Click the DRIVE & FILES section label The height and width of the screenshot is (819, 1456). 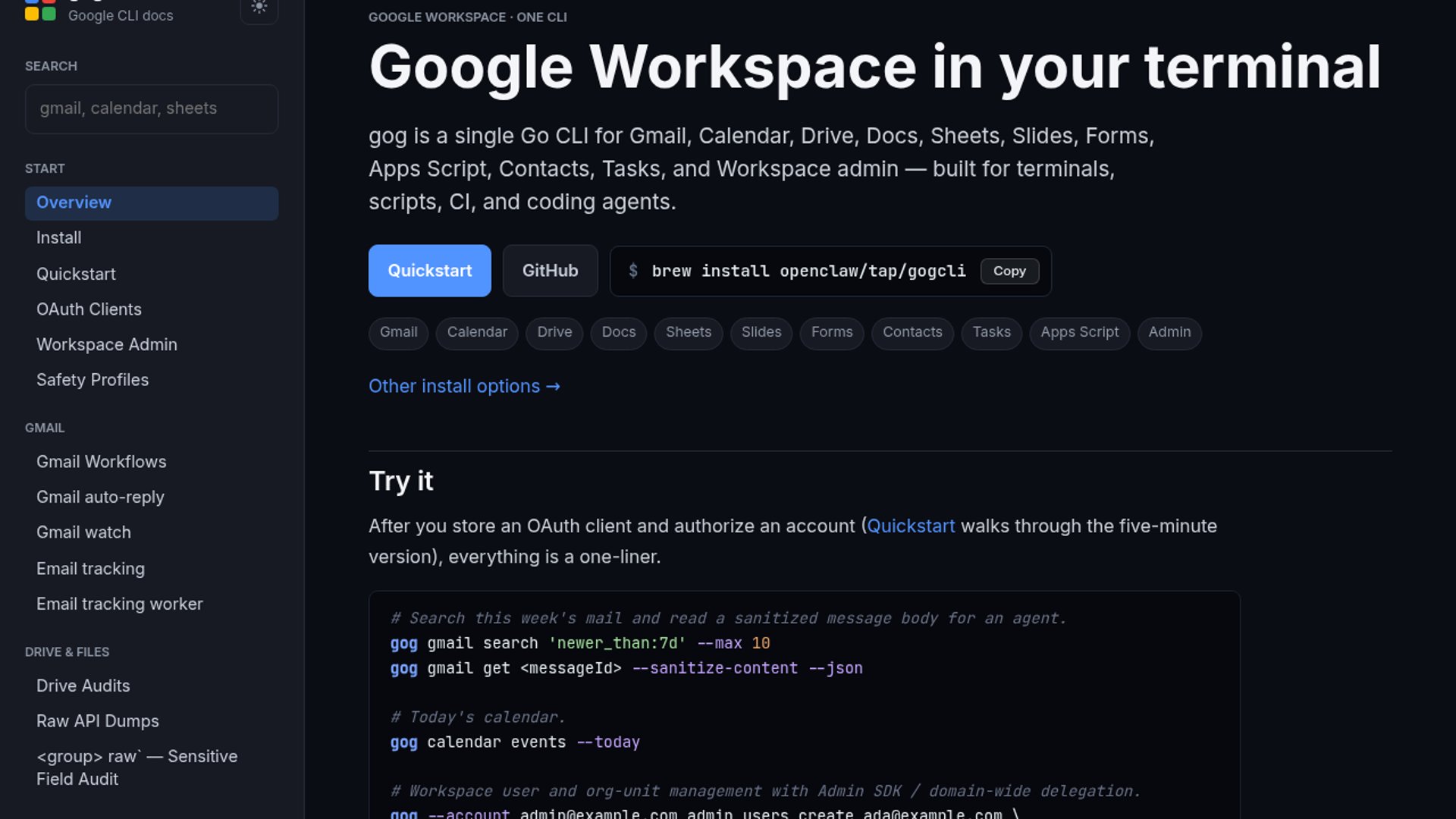pos(67,652)
